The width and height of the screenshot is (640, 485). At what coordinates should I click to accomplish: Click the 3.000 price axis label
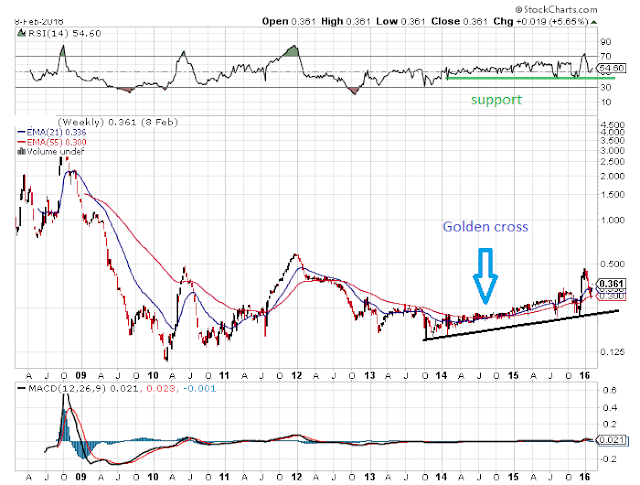[613, 151]
